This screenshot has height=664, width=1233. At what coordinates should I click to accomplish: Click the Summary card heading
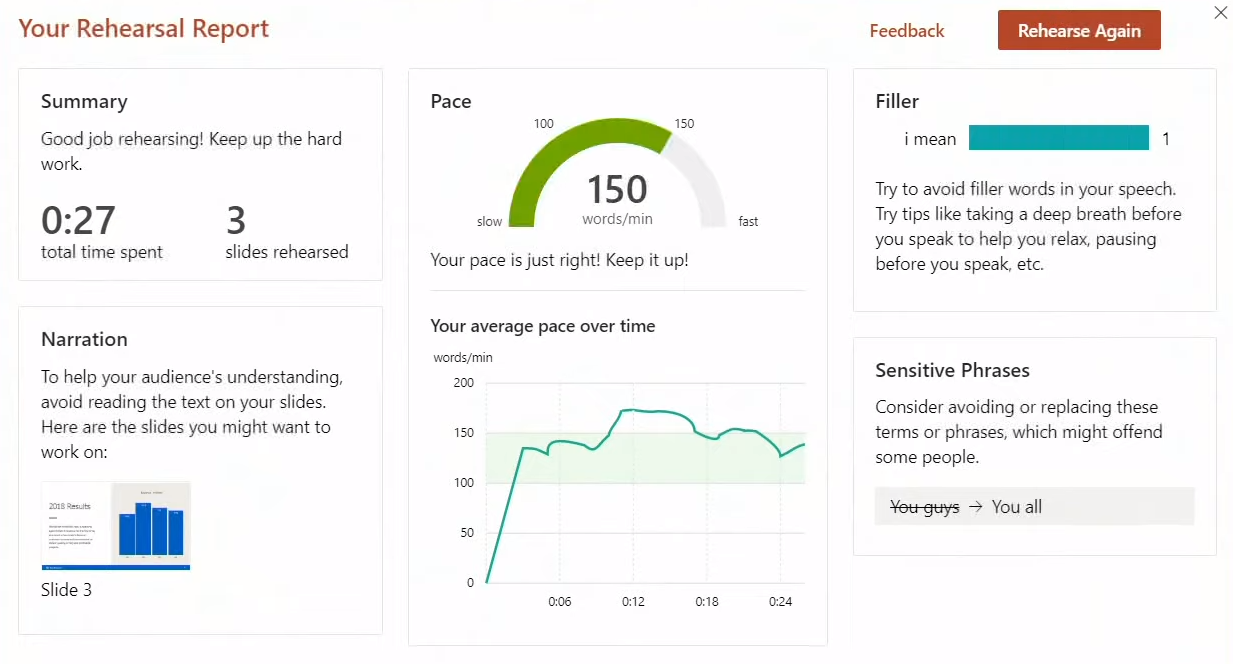[84, 102]
